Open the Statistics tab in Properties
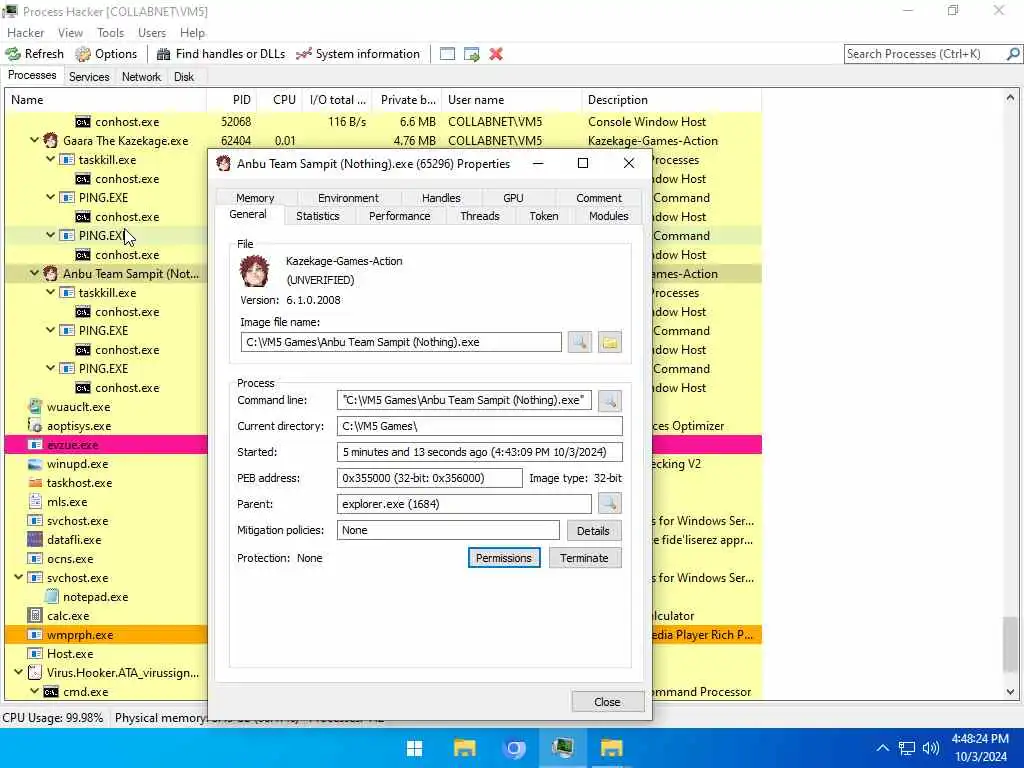Viewport: 1024px width, 768px height. [318, 216]
